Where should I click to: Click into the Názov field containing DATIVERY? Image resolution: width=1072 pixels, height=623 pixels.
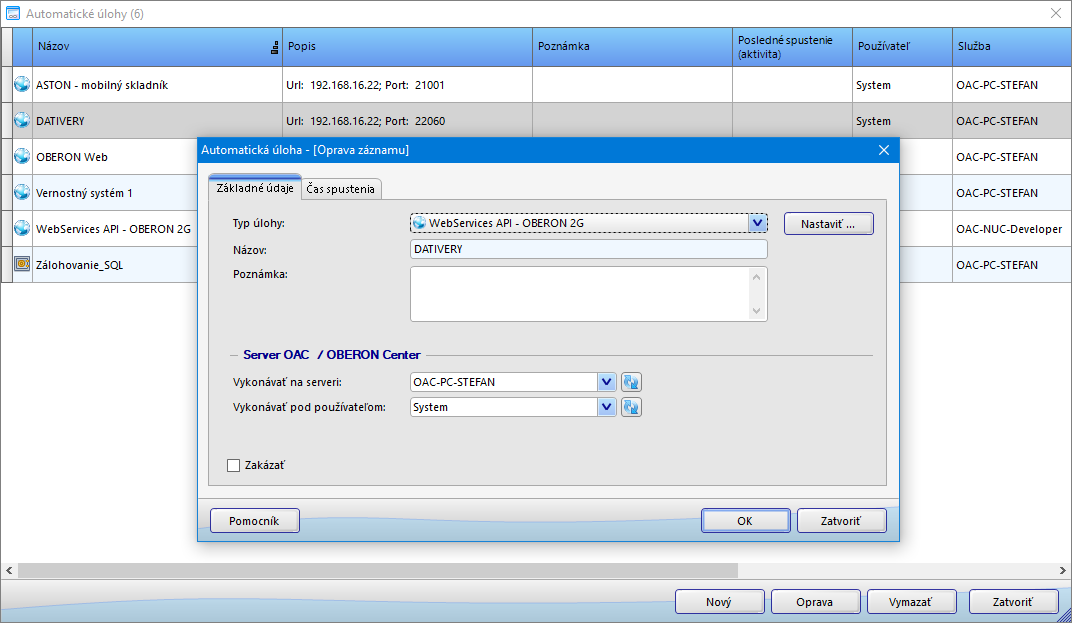[589, 249]
